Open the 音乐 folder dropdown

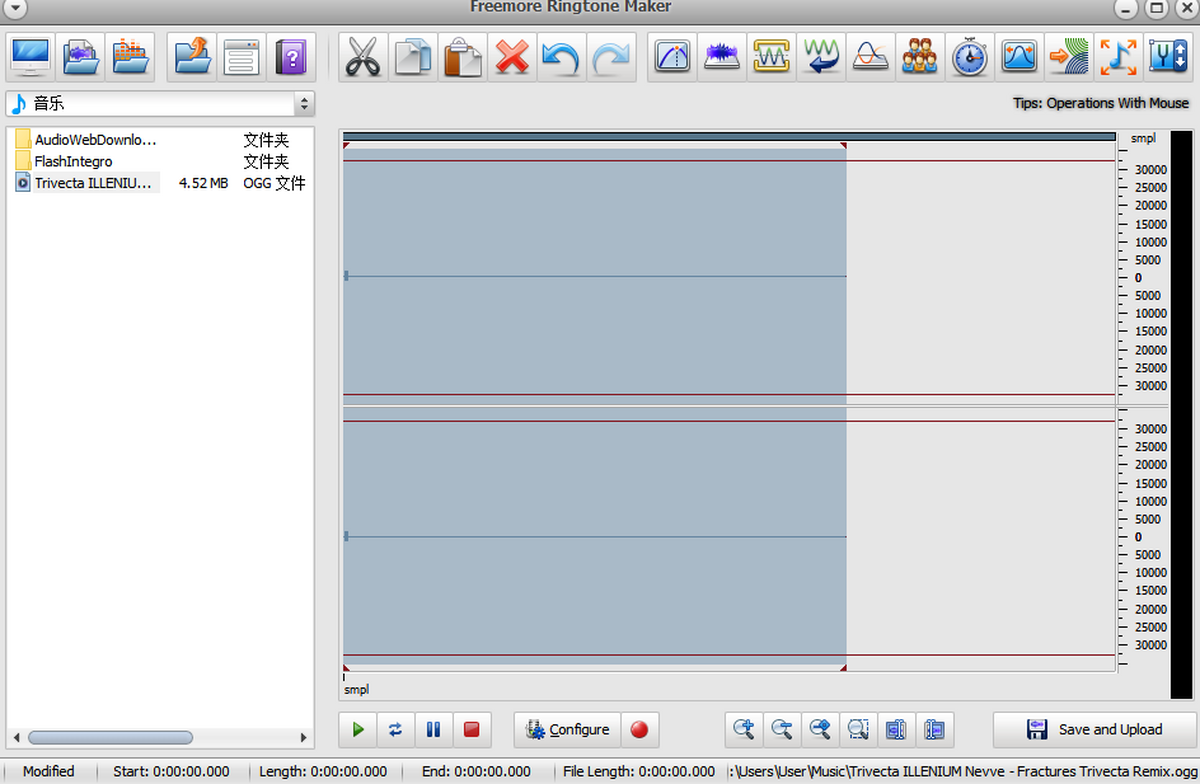(x=160, y=104)
